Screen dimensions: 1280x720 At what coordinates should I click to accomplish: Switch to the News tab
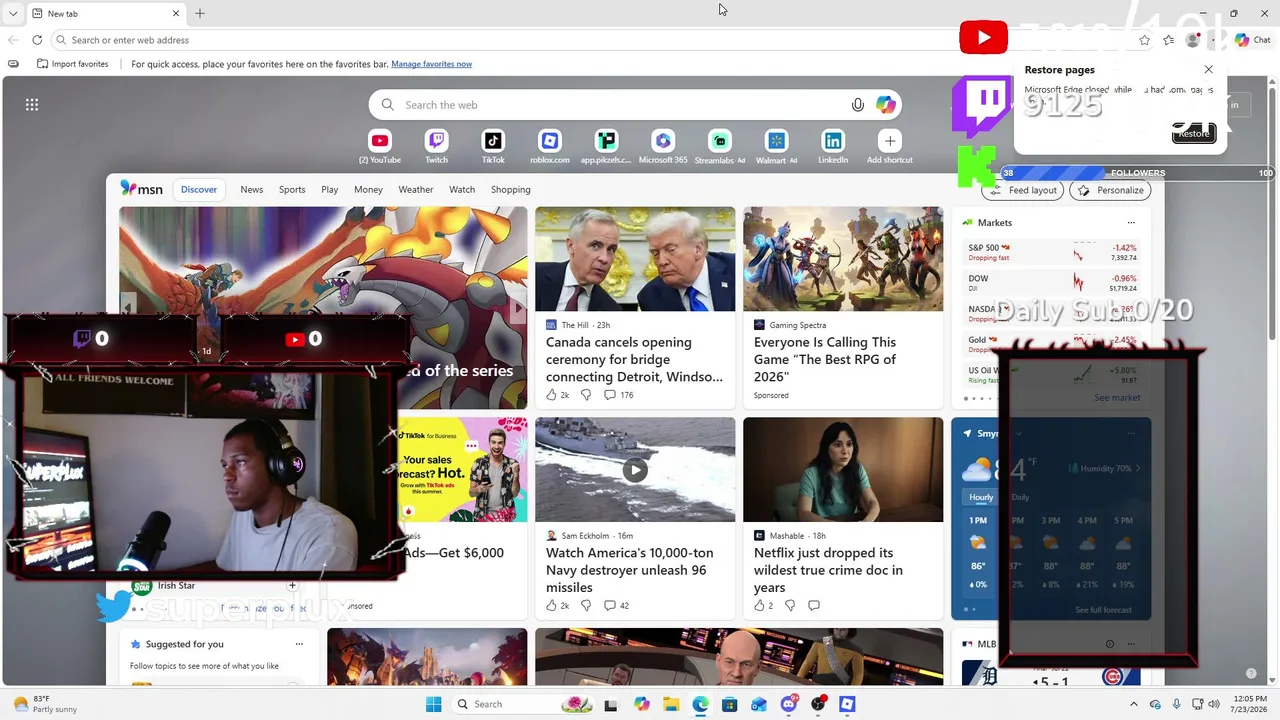[x=252, y=189]
